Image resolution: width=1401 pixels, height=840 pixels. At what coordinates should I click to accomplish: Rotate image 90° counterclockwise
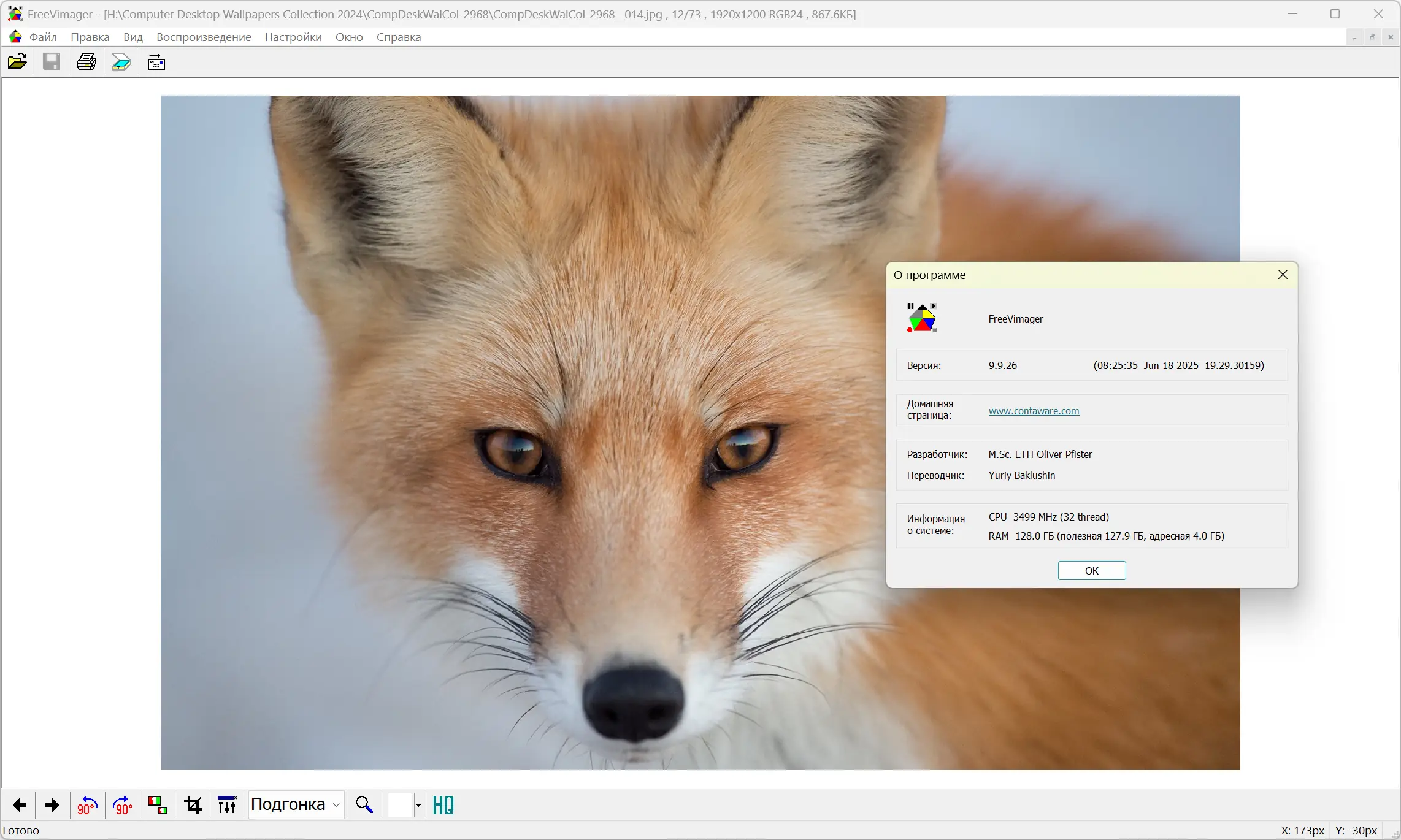click(x=88, y=805)
